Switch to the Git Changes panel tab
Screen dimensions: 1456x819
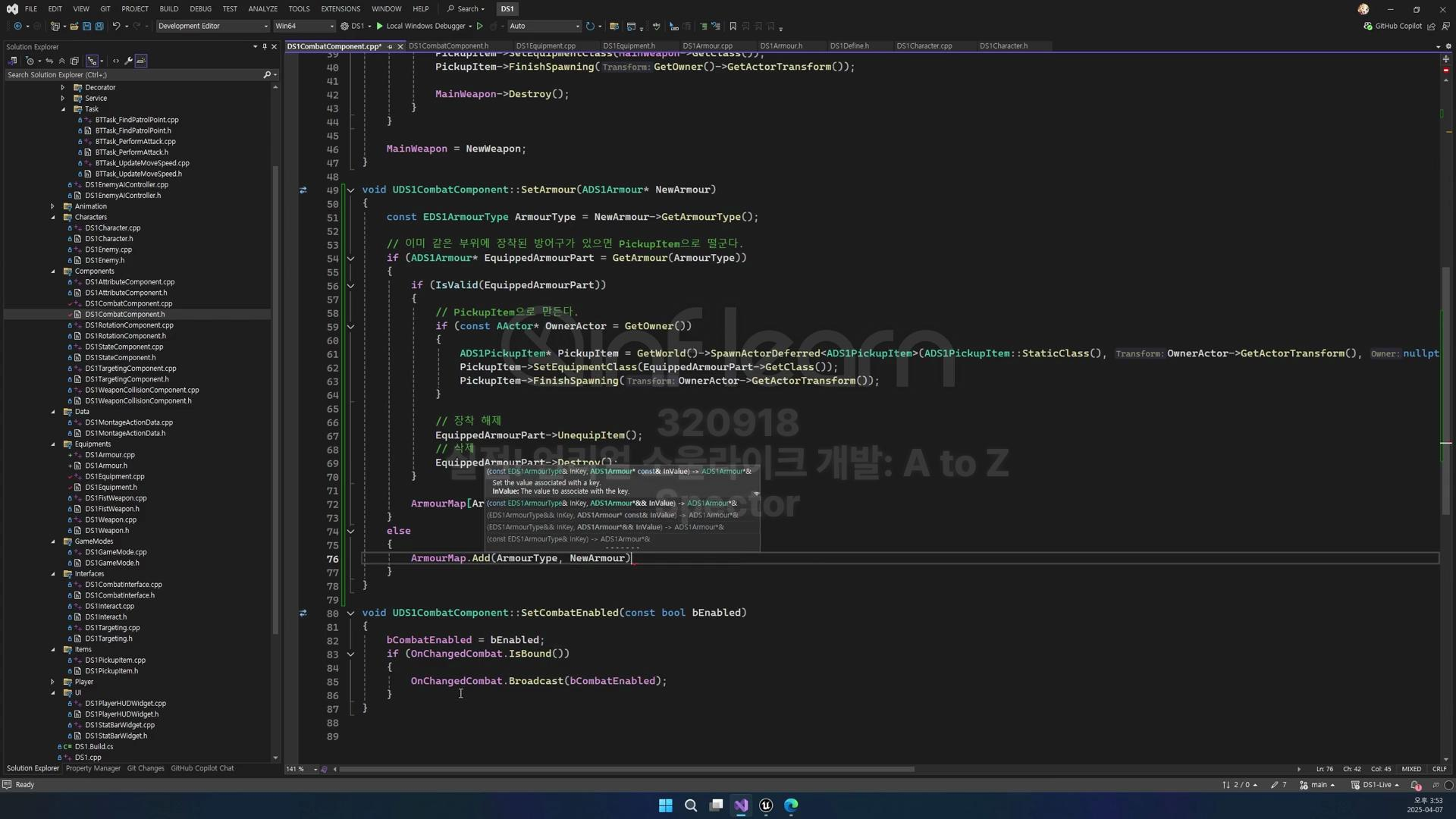[x=146, y=768]
